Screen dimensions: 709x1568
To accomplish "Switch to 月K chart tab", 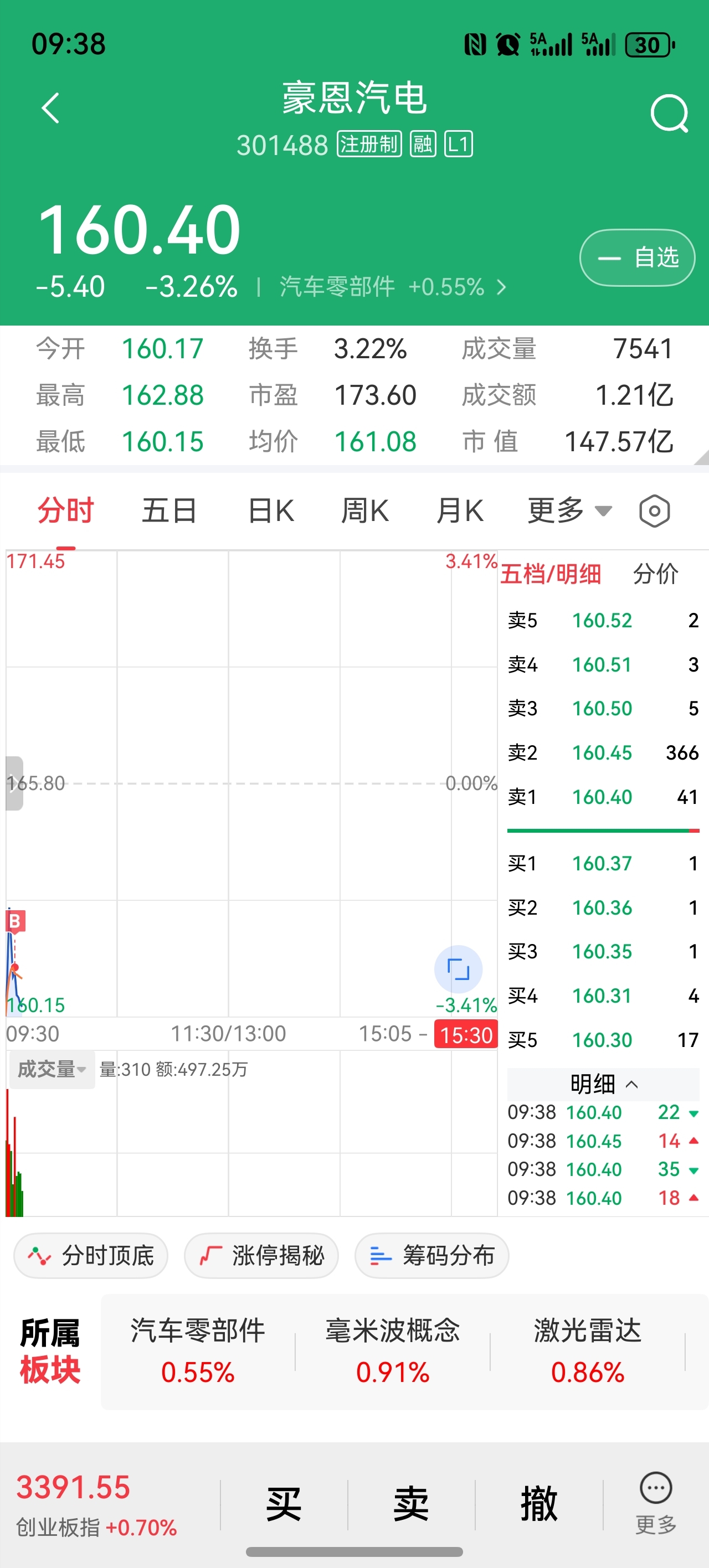I will [x=459, y=510].
